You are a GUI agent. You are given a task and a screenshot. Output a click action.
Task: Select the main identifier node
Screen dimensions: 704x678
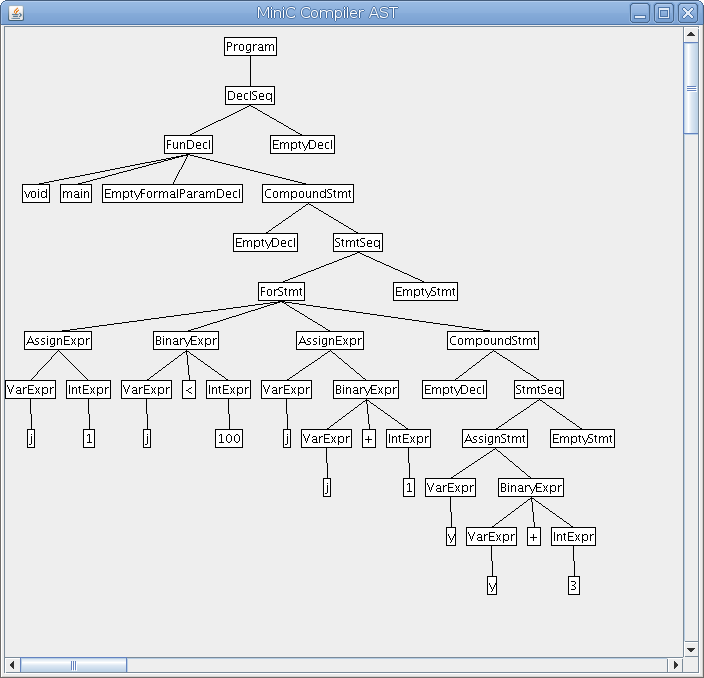click(76, 194)
